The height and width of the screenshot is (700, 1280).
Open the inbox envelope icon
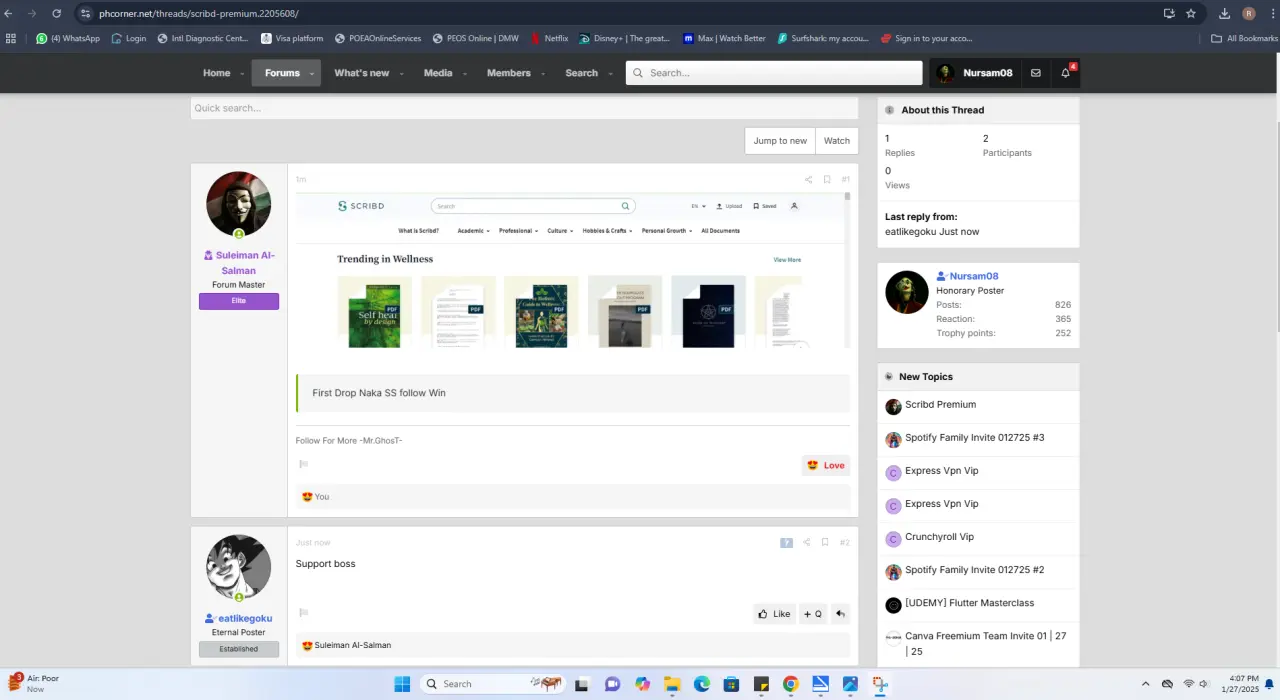click(x=1035, y=73)
